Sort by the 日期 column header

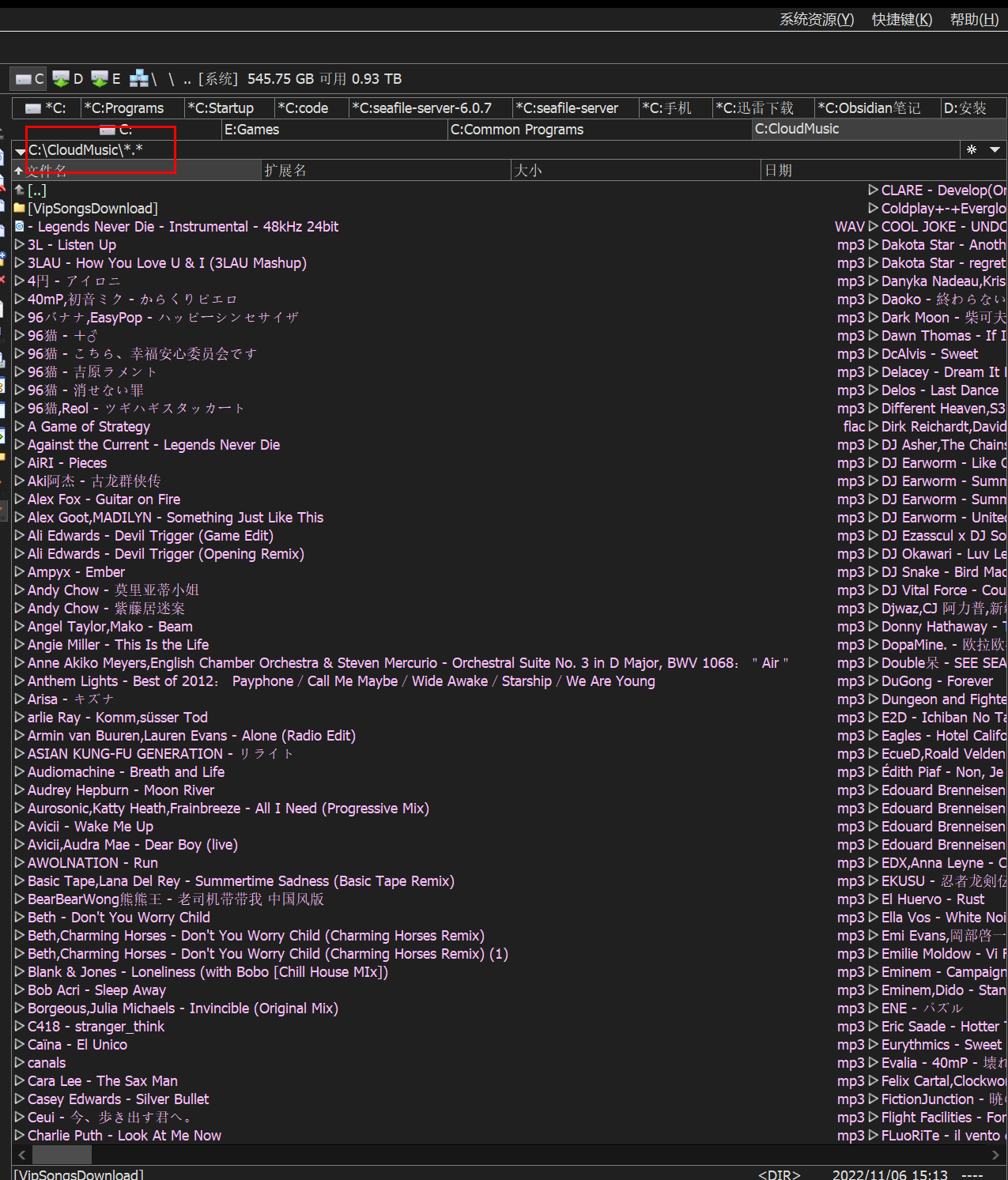tap(884, 170)
